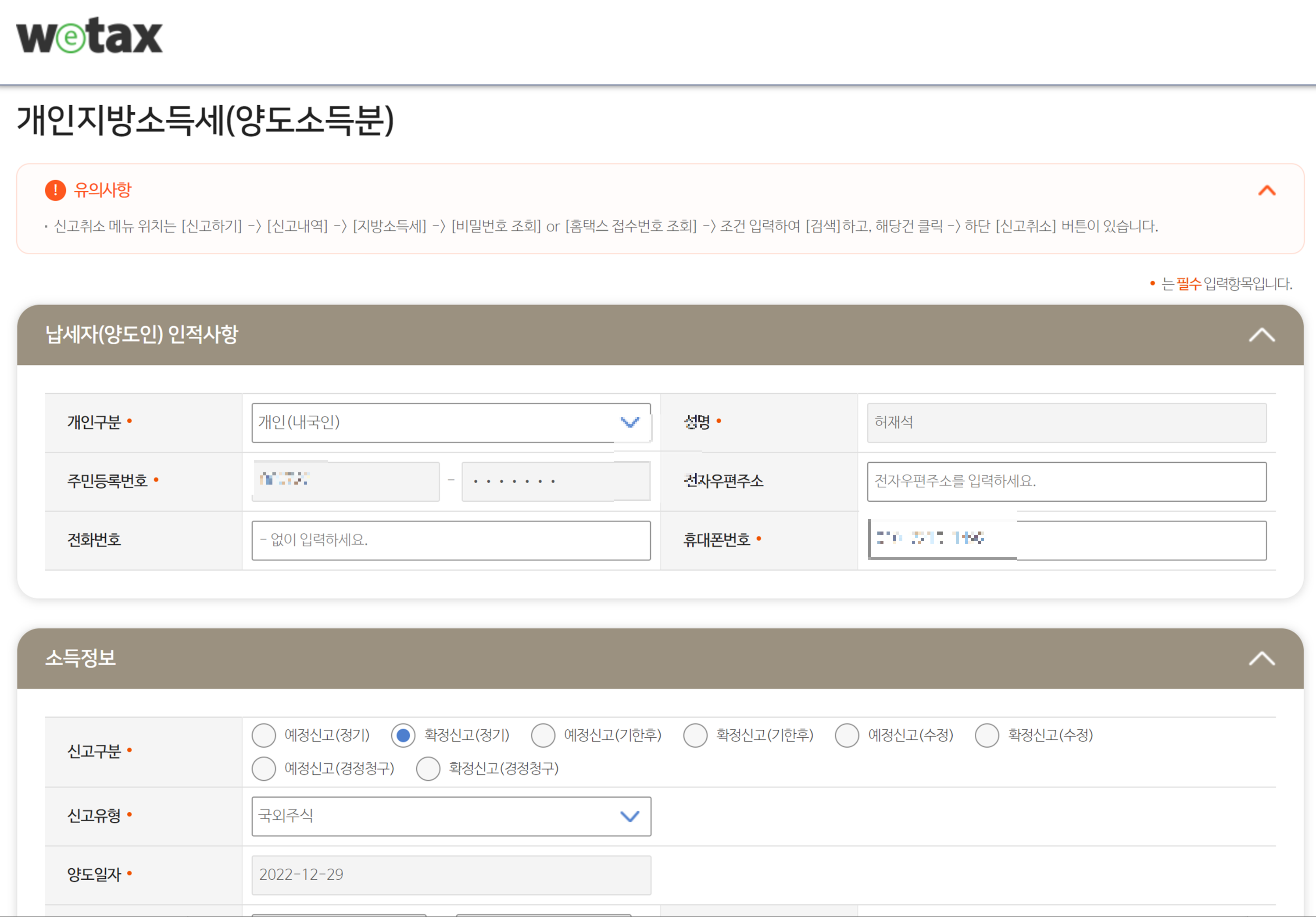Click the 양도일자 date field
Screen dimensions: 1316x917
[x=451, y=874]
